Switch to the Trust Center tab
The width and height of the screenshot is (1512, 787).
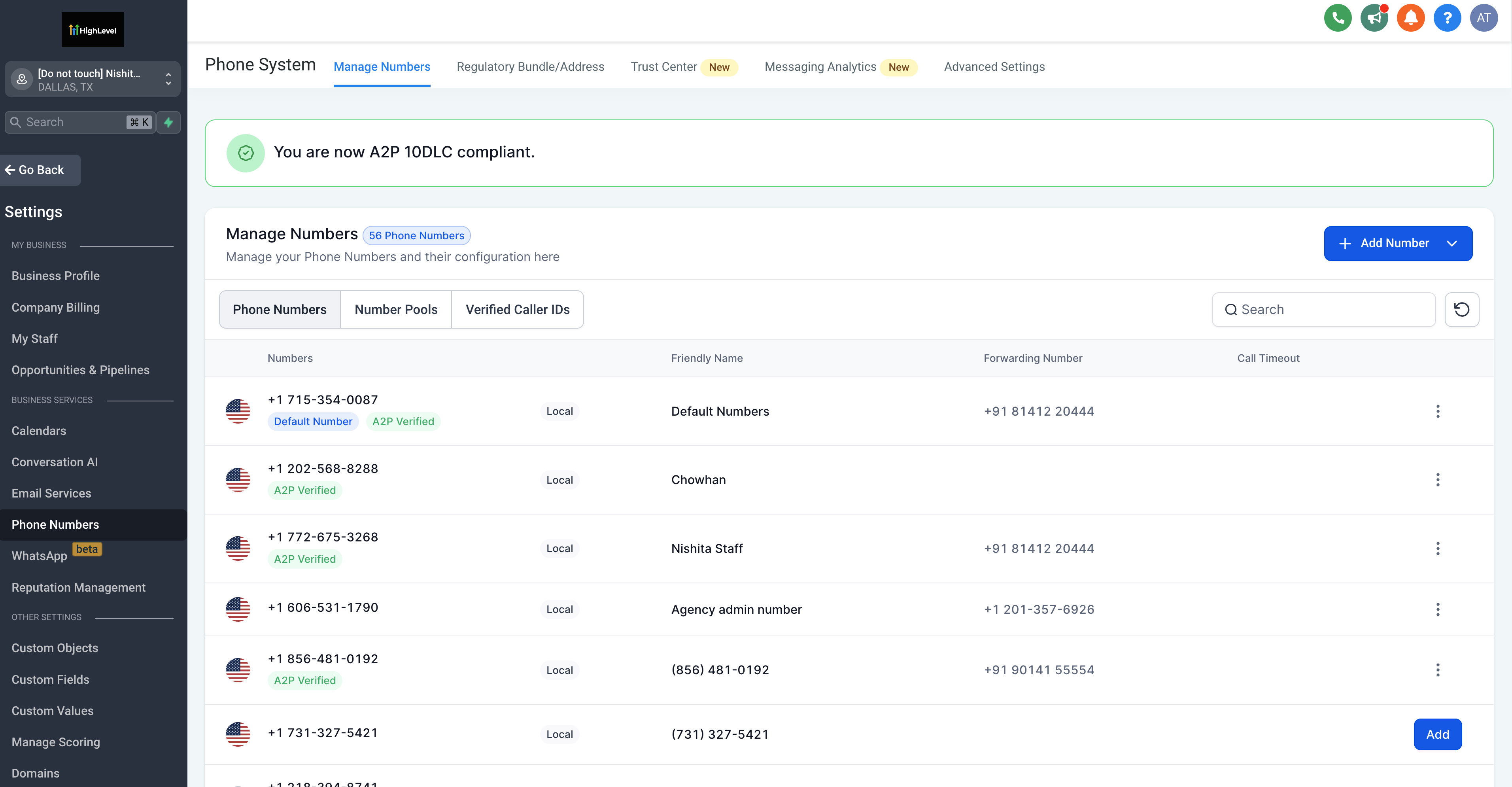pyautogui.click(x=664, y=67)
